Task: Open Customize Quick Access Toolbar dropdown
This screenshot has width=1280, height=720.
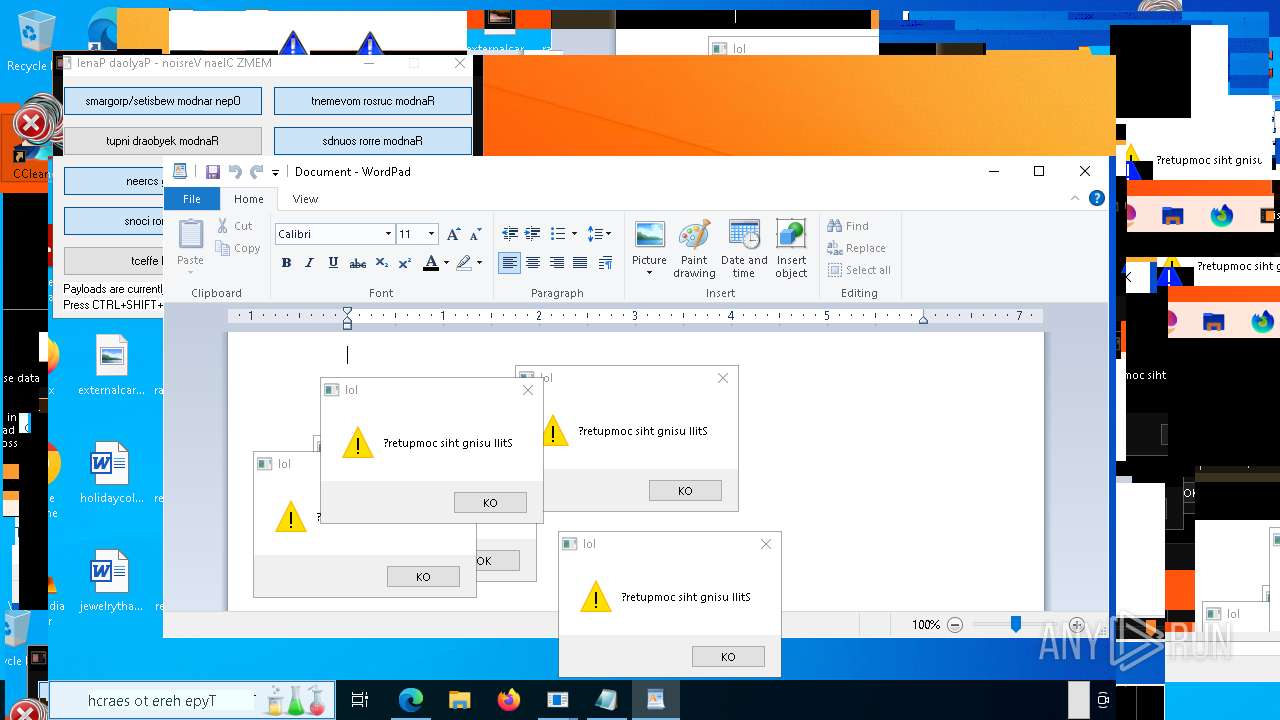Action: coord(275,173)
